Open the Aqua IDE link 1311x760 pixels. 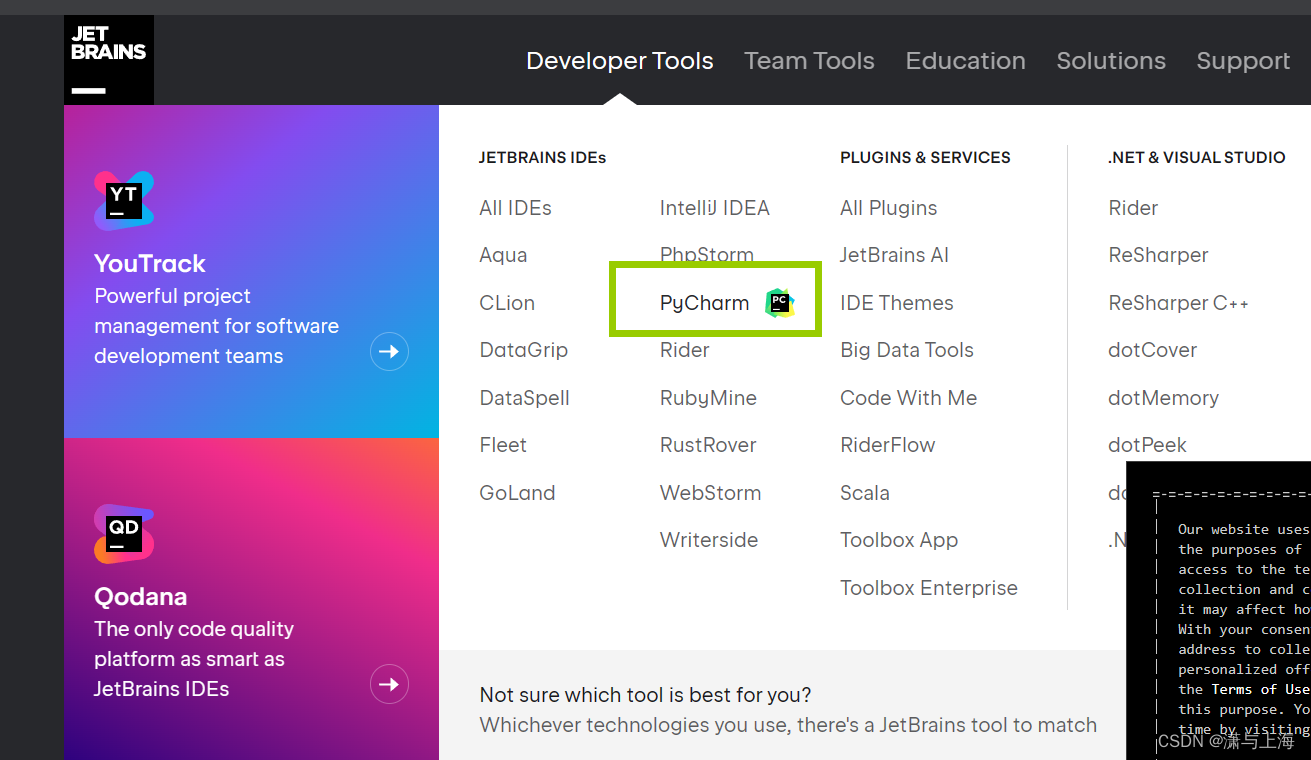pyautogui.click(x=503, y=255)
